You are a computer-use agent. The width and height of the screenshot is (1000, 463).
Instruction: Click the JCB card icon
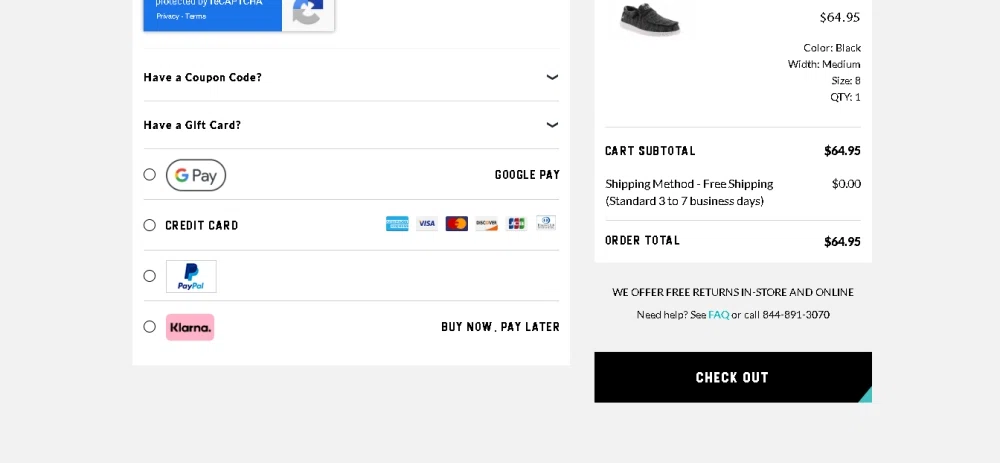pos(516,224)
